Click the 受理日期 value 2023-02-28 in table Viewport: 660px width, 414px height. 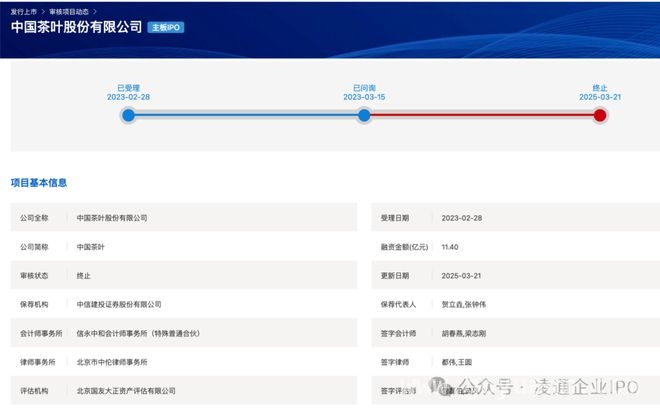[462, 218]
